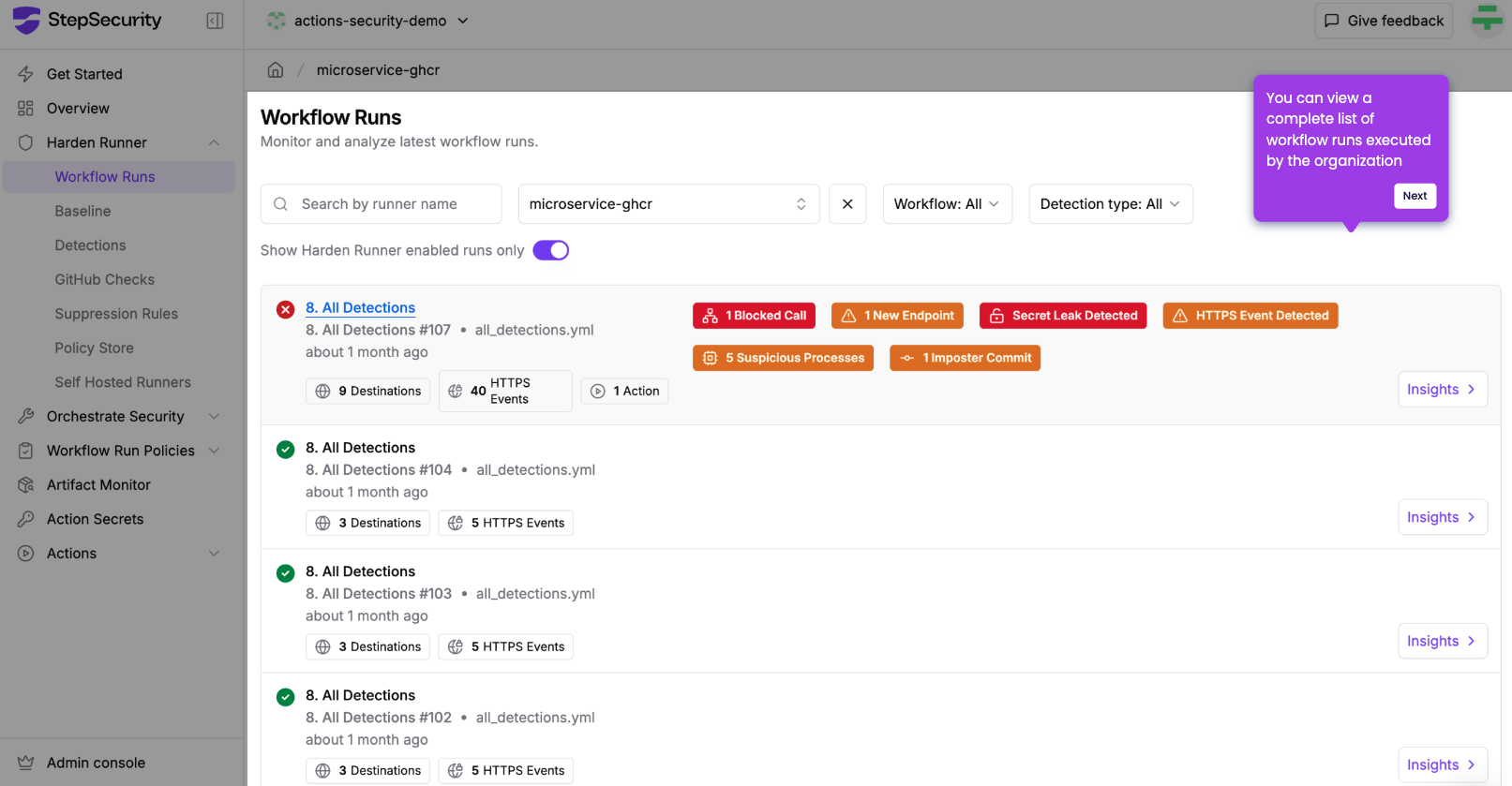This screenshot has width=1512, height=786.
Task: Open the Workflow: All dropdown
Action: coord(947,204)
